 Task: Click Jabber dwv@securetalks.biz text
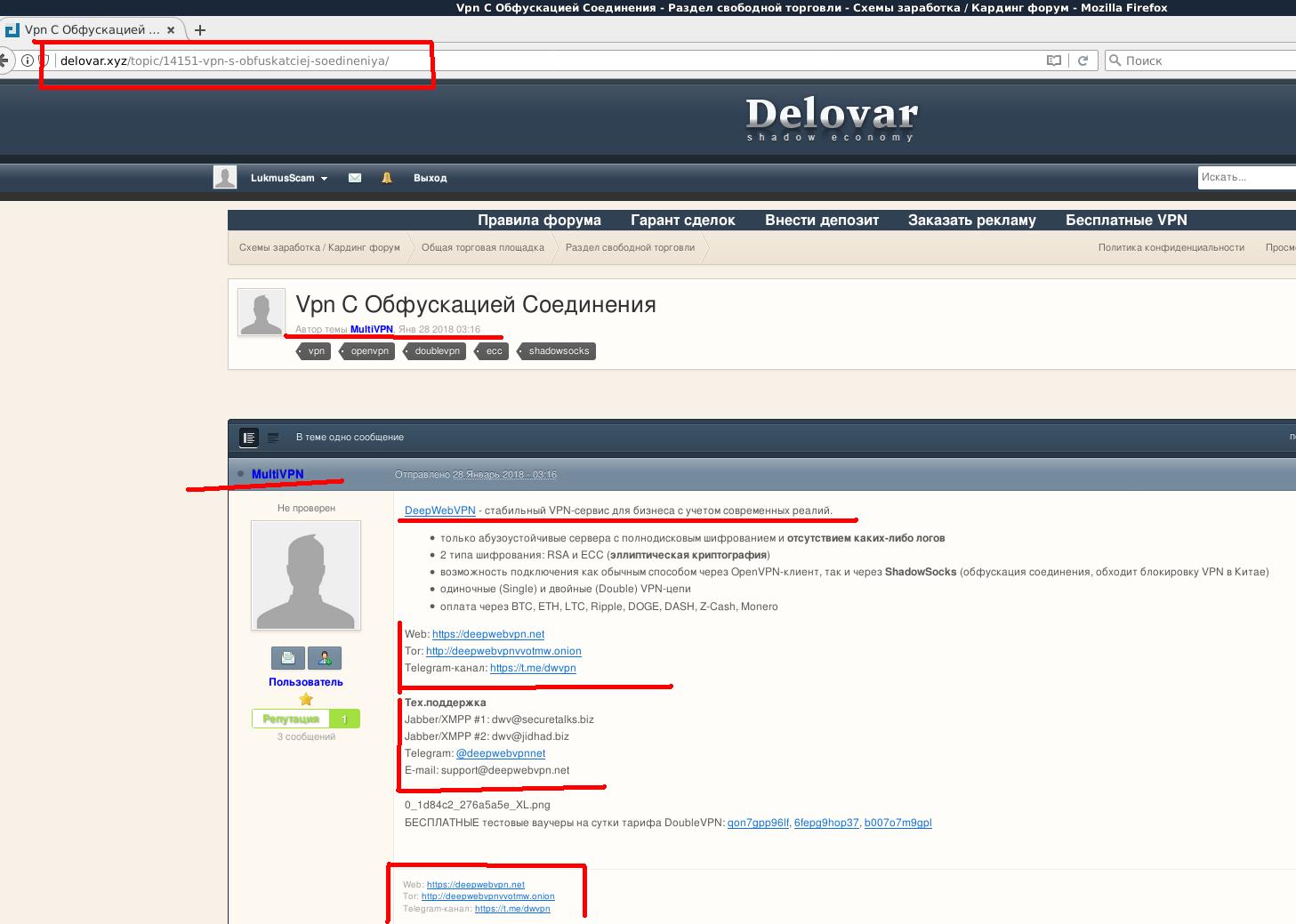click(543, 719)
